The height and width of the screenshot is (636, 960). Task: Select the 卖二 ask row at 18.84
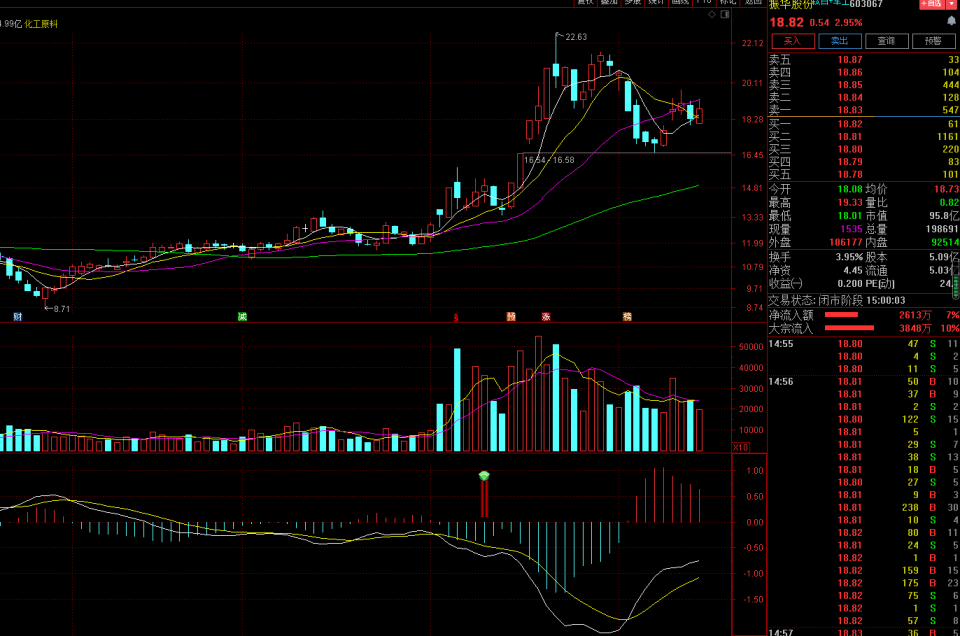(864, 97)
